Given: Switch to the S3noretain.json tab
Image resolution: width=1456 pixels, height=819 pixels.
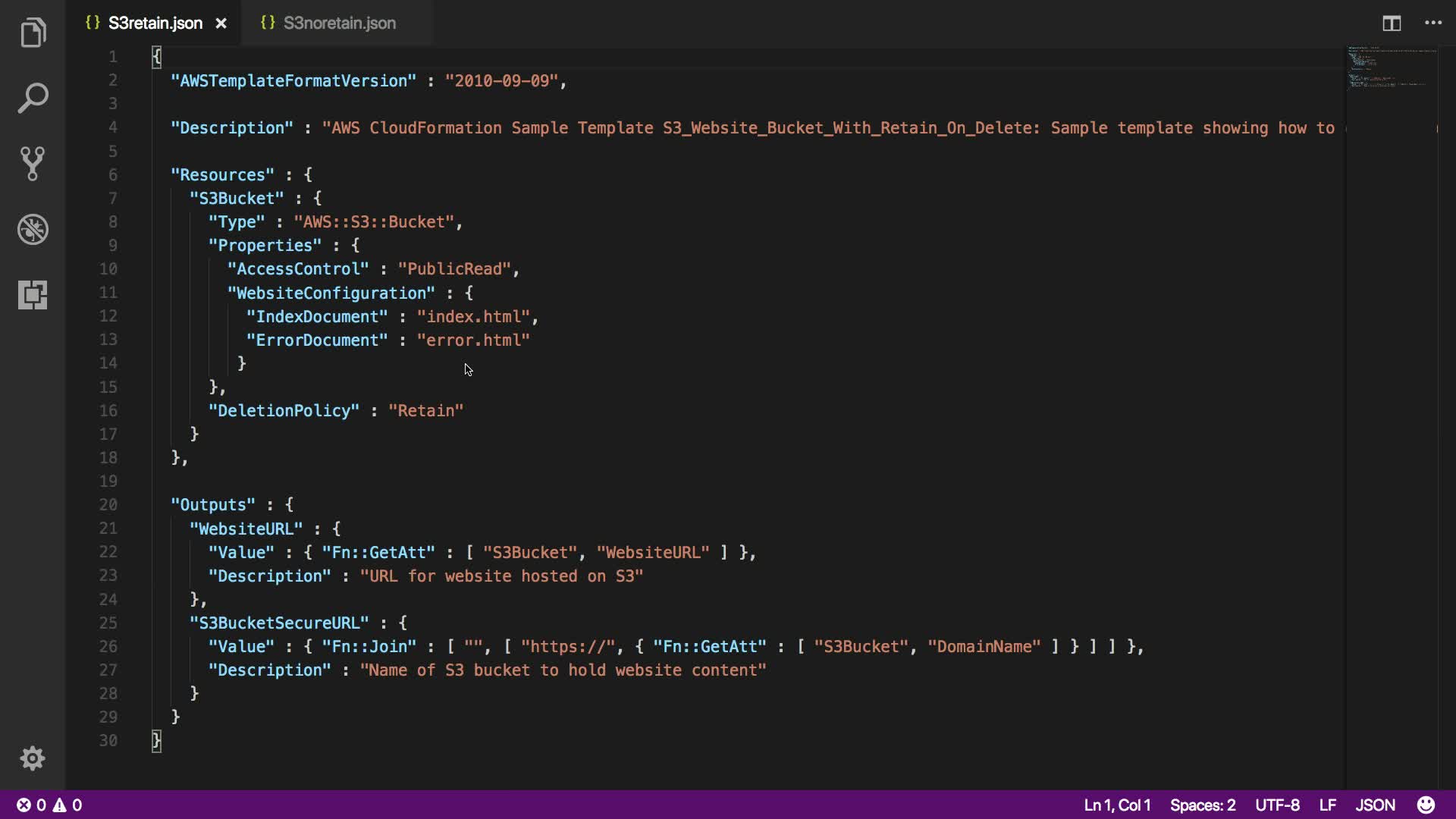Looking at the screenshot, I should pos(339,23).
